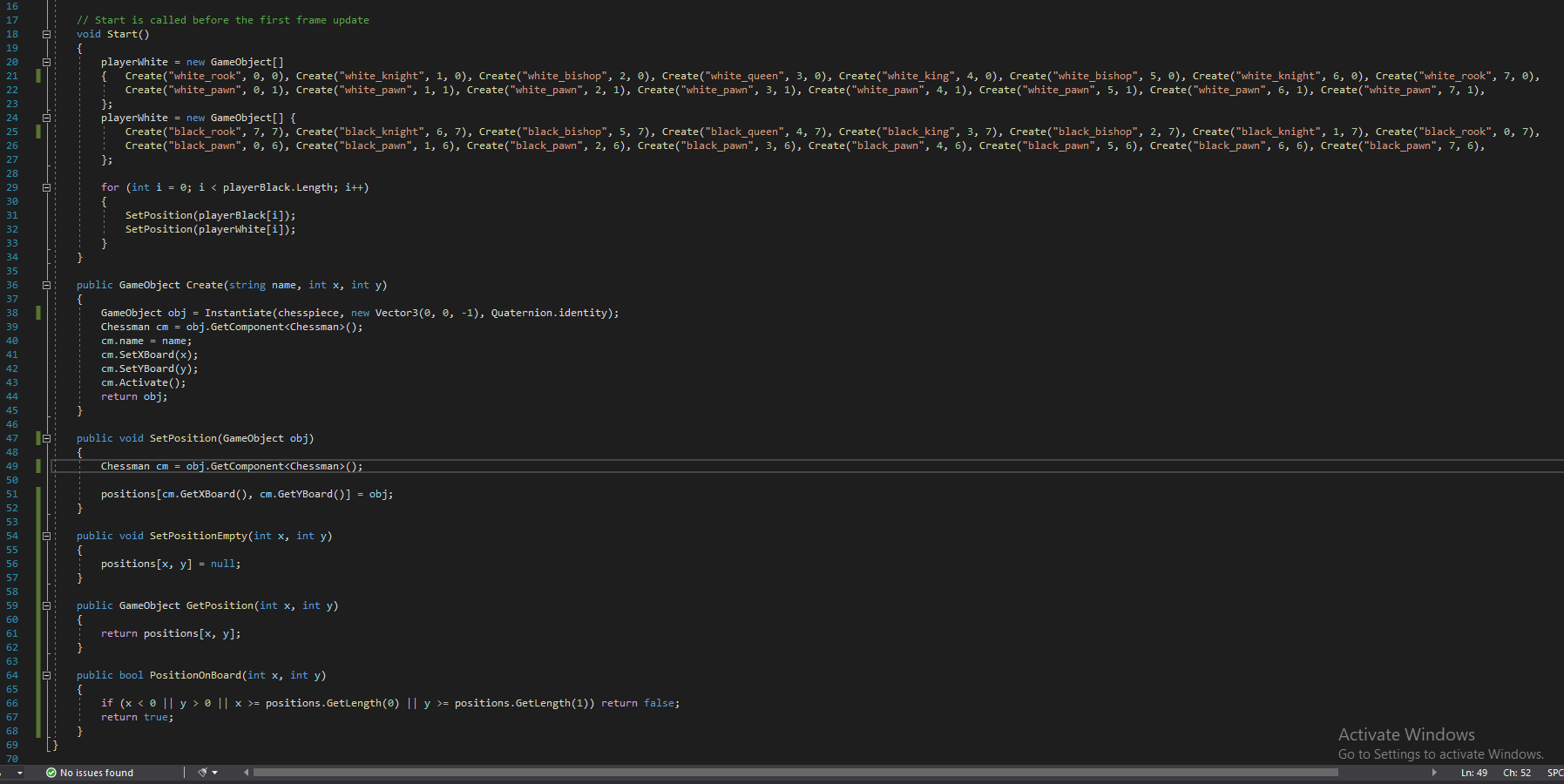Click line number 38 in the gutter
The image size is (1564, 784).
click(12, 313)
